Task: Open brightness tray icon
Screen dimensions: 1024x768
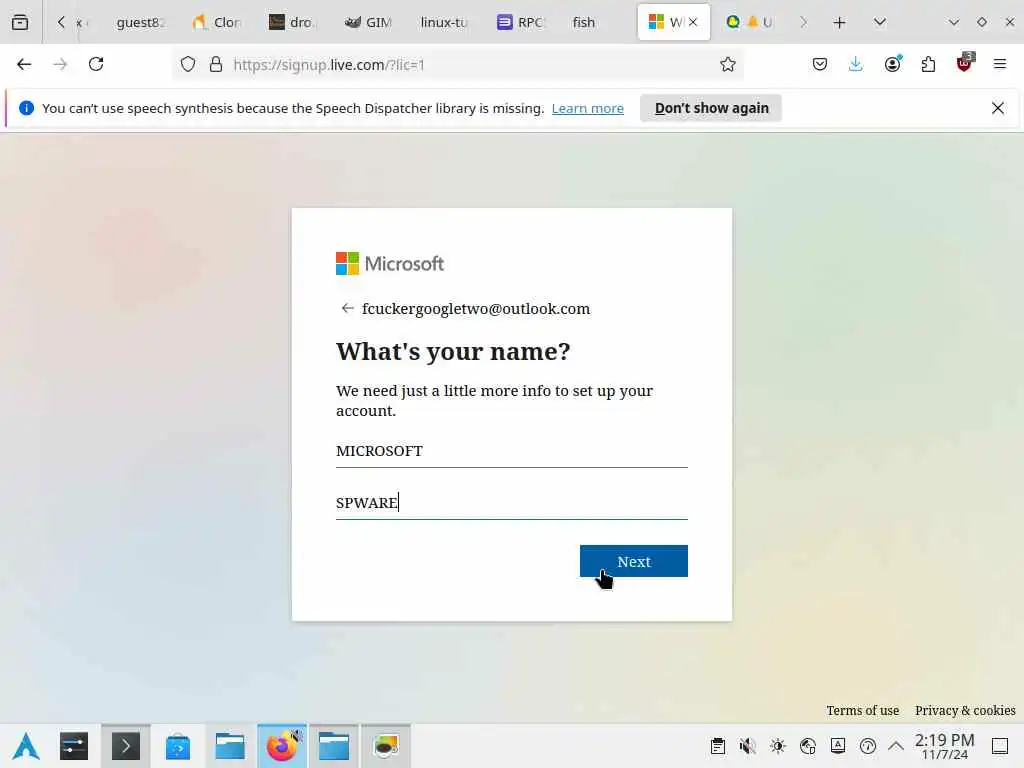Action: 777,746
